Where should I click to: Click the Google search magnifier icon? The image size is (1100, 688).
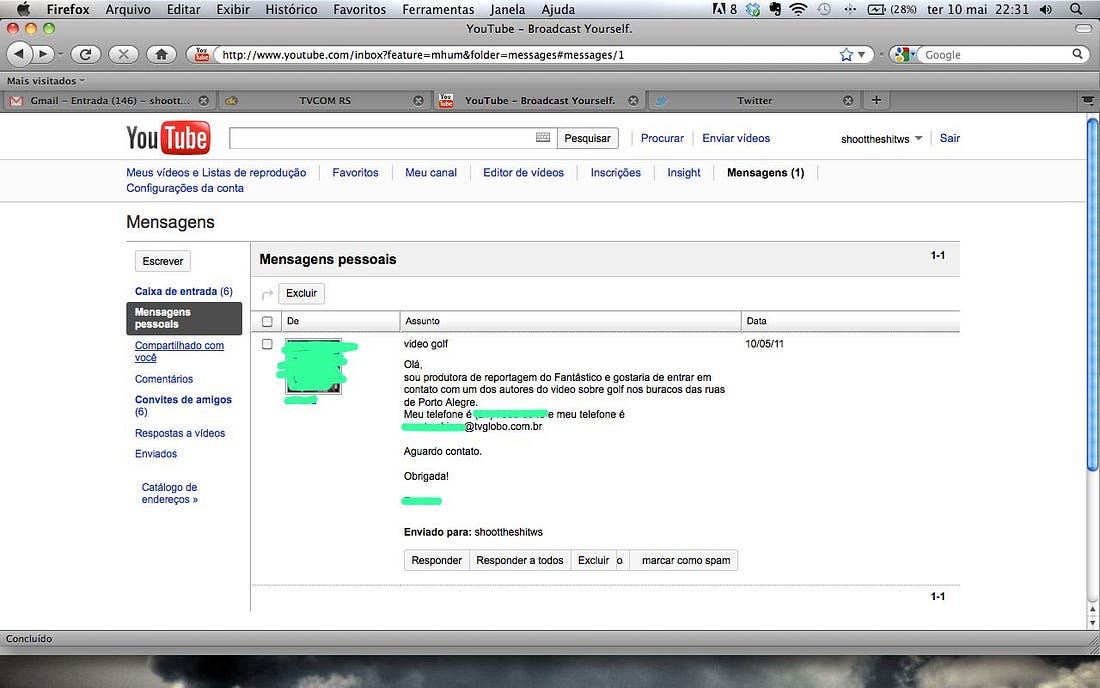coord(1078,54)
